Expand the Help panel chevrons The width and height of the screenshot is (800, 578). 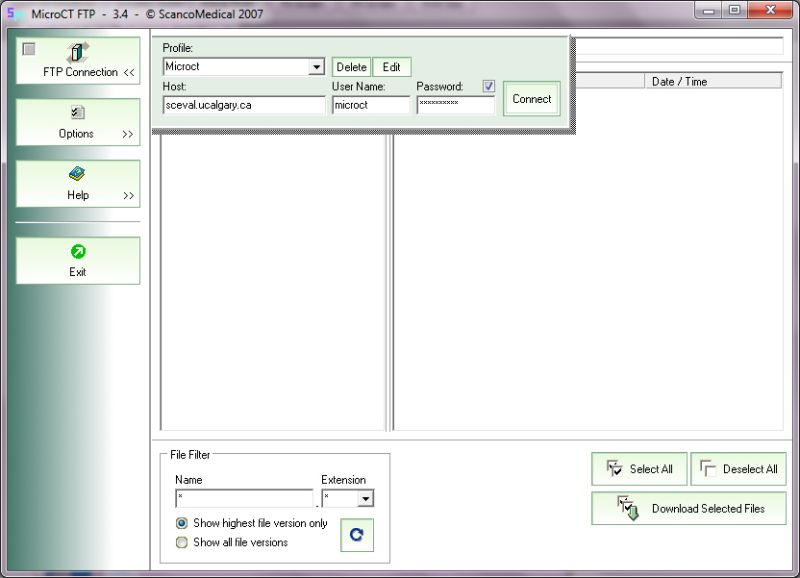128,195
